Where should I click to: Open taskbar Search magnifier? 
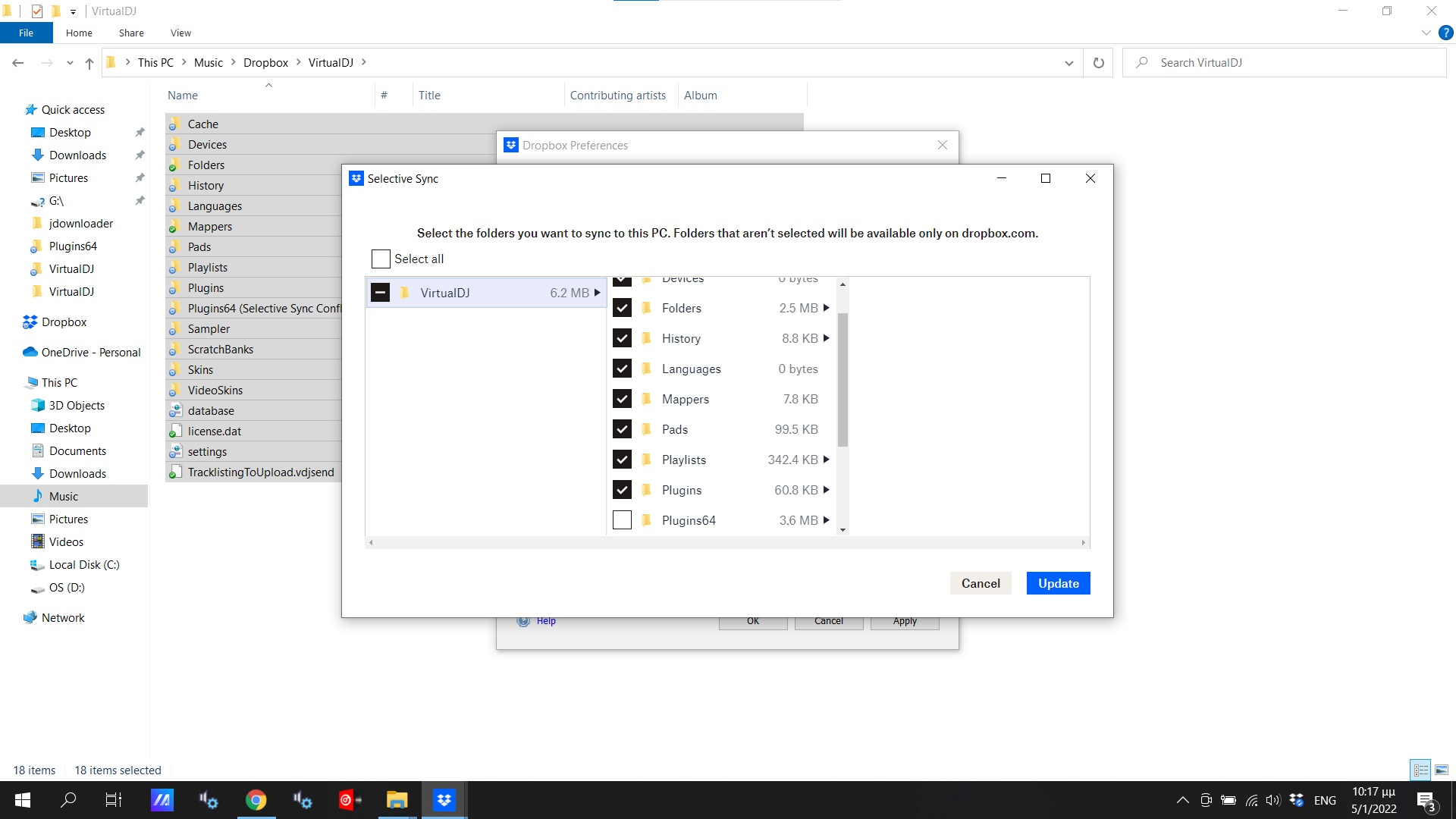[x=68, y=800]
